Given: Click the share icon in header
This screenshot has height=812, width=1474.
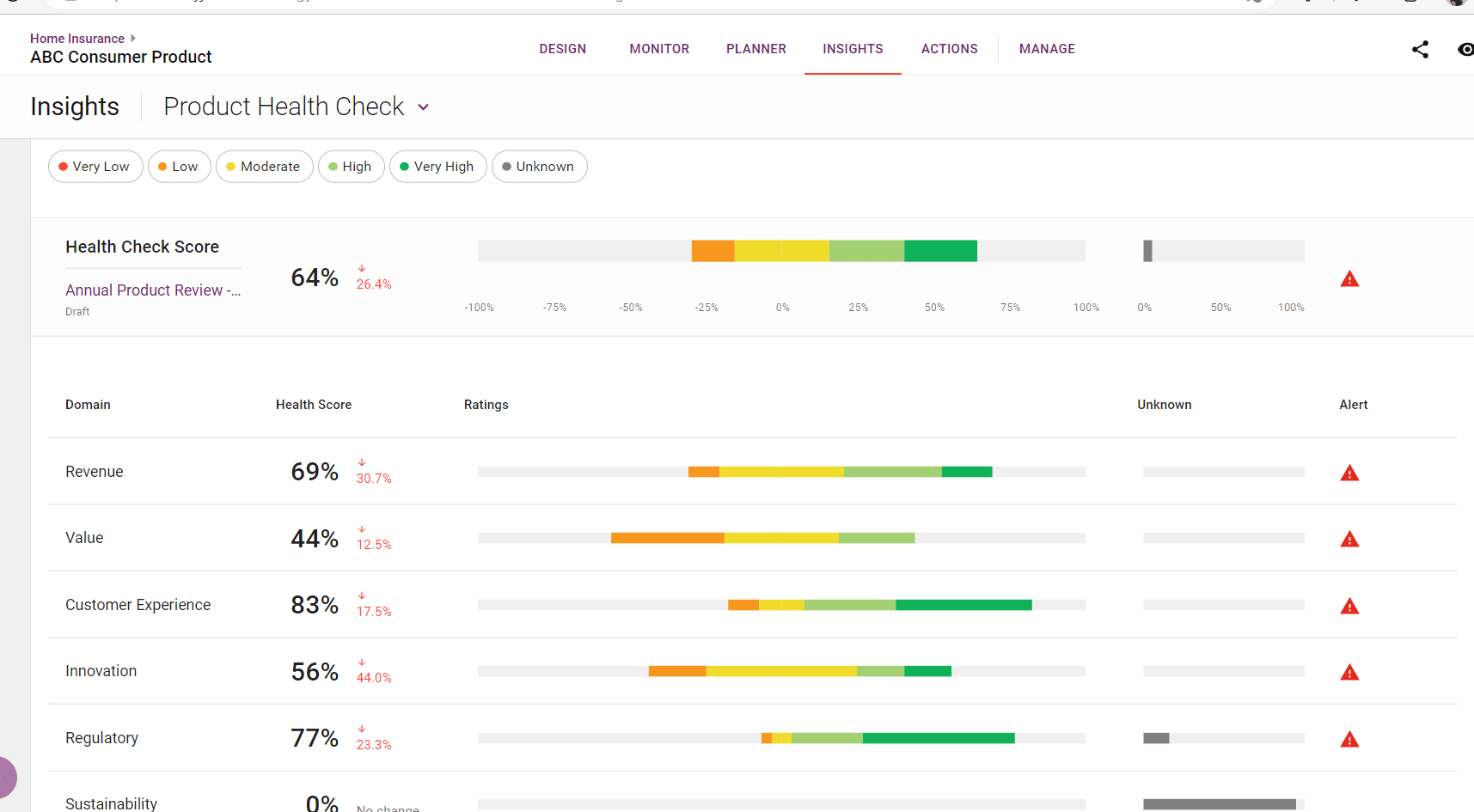Looking at the screenshot, I should click(1420, 50).
